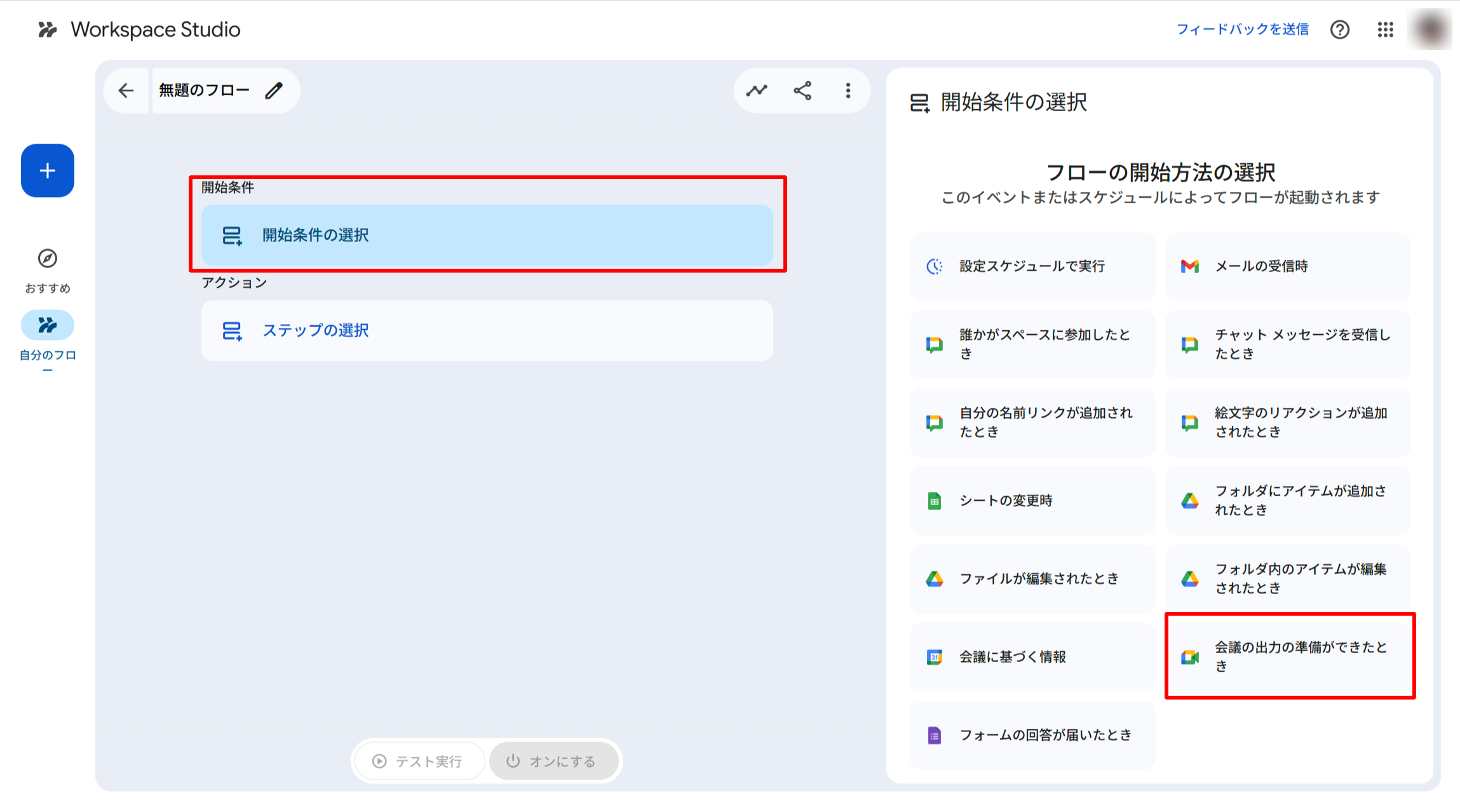The image size is (1460, 812).
Task: Click Chat icon beside 誰かがスペースに参加したとき
Action: pos(935,345)
